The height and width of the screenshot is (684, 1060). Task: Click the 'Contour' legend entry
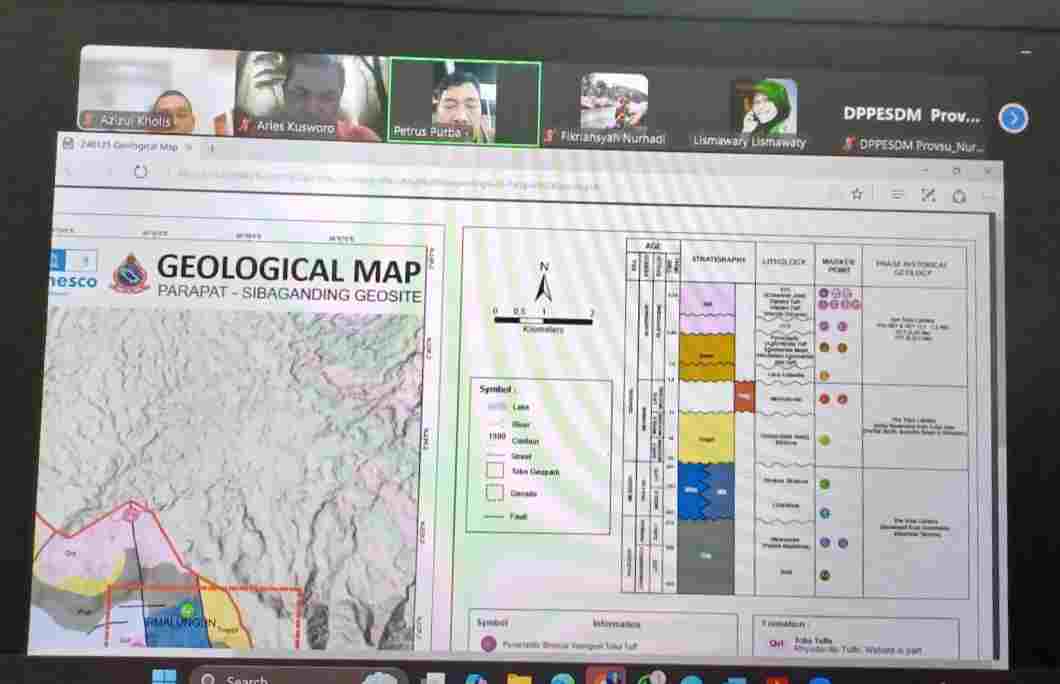point(514,440)
